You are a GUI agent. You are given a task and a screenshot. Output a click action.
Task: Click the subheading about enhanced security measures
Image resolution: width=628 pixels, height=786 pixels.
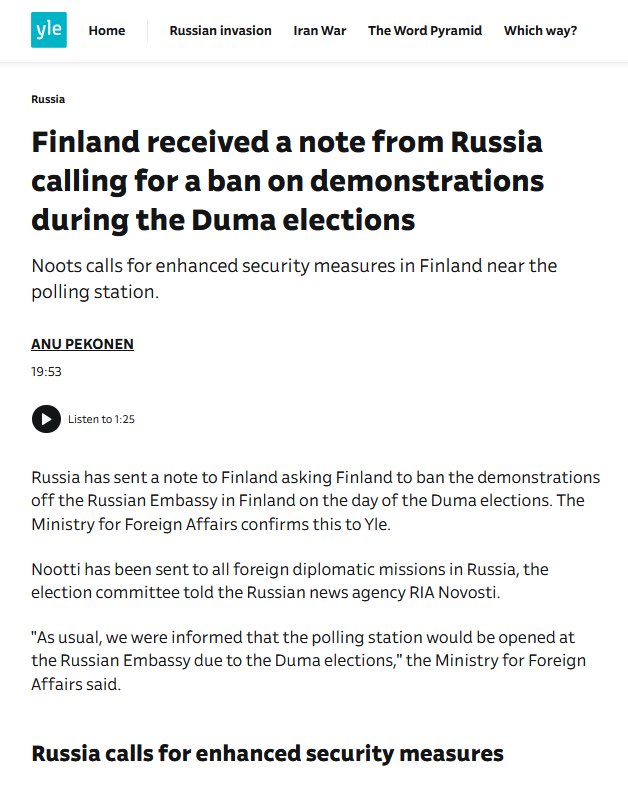coord(267,754)
